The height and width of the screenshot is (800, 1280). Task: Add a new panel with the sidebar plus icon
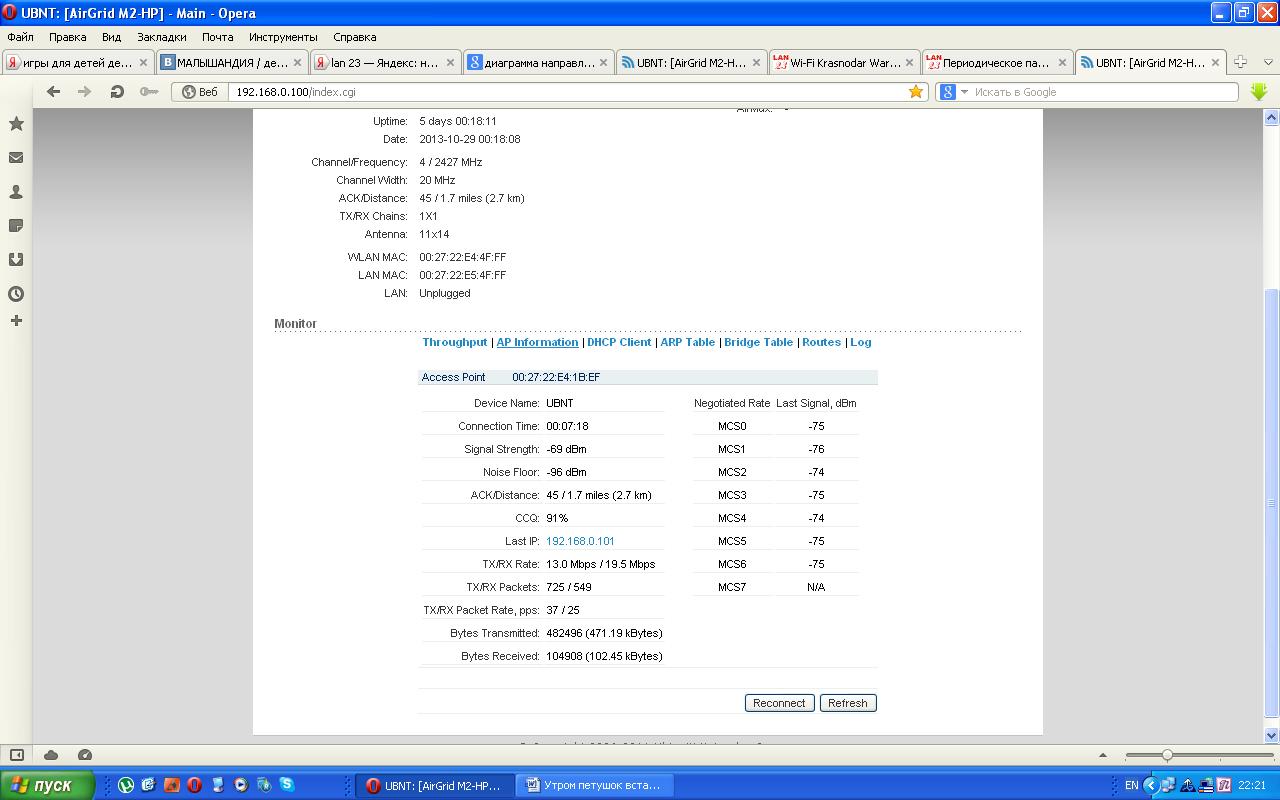[16, 320]
